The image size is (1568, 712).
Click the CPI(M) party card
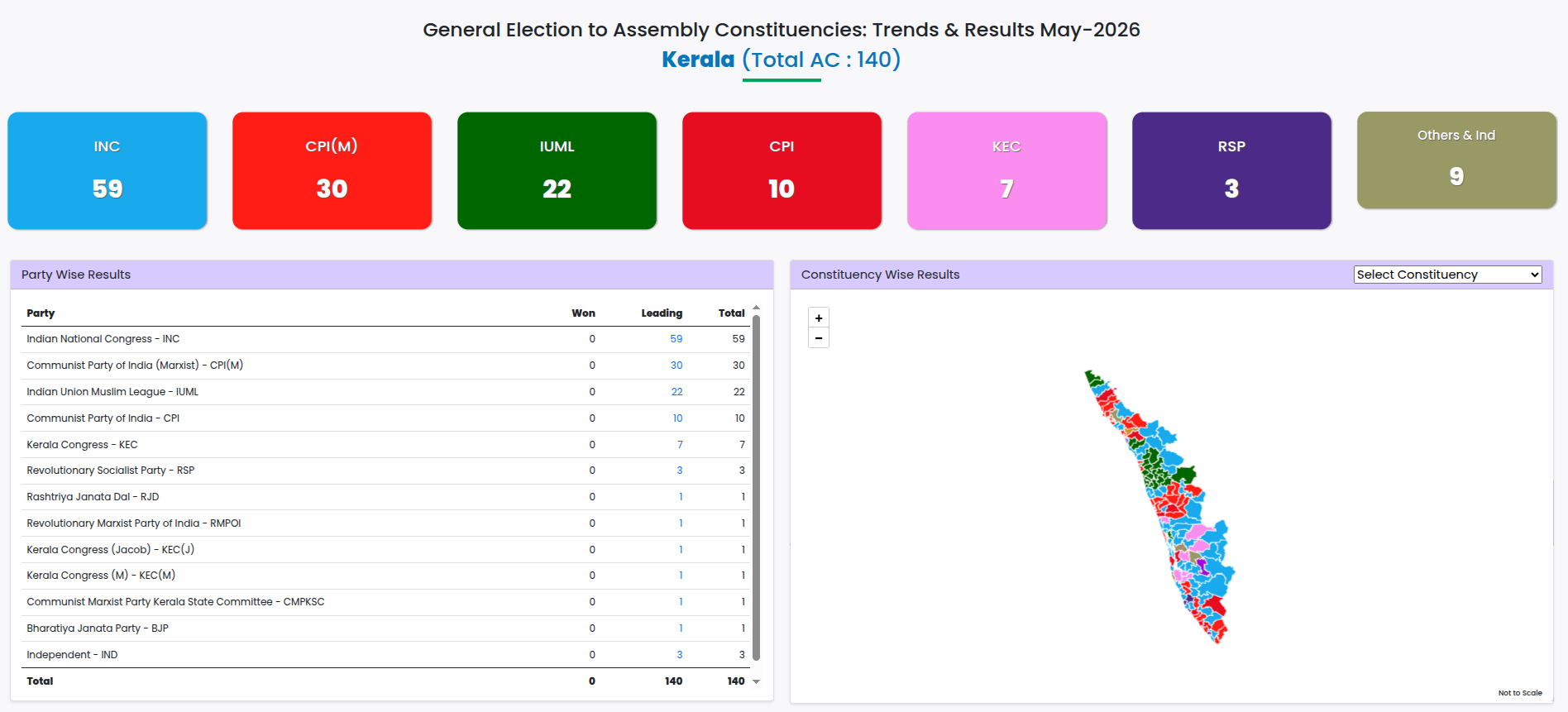[332, 171]
